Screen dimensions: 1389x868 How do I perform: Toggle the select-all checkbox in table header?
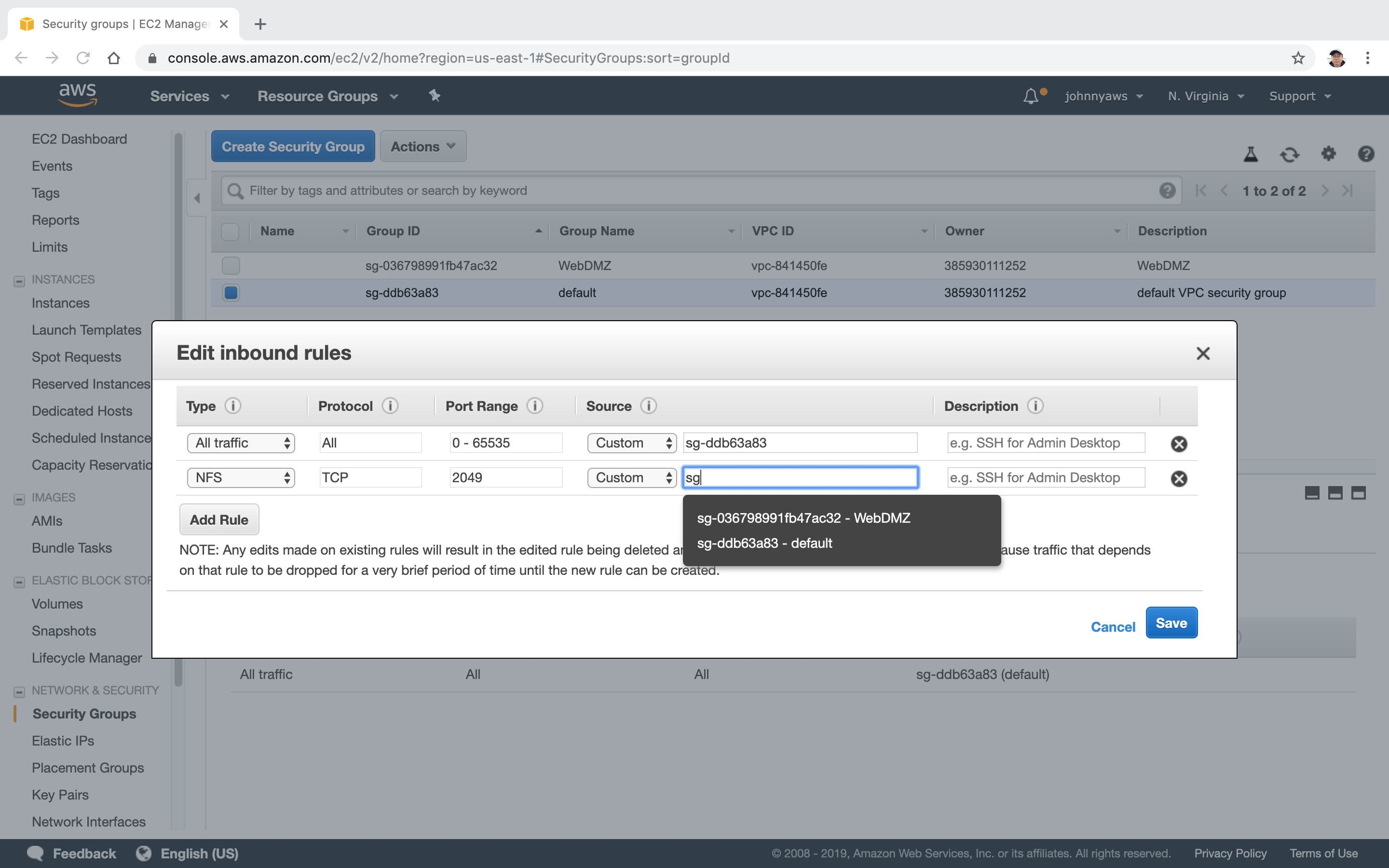pos(230,232)
